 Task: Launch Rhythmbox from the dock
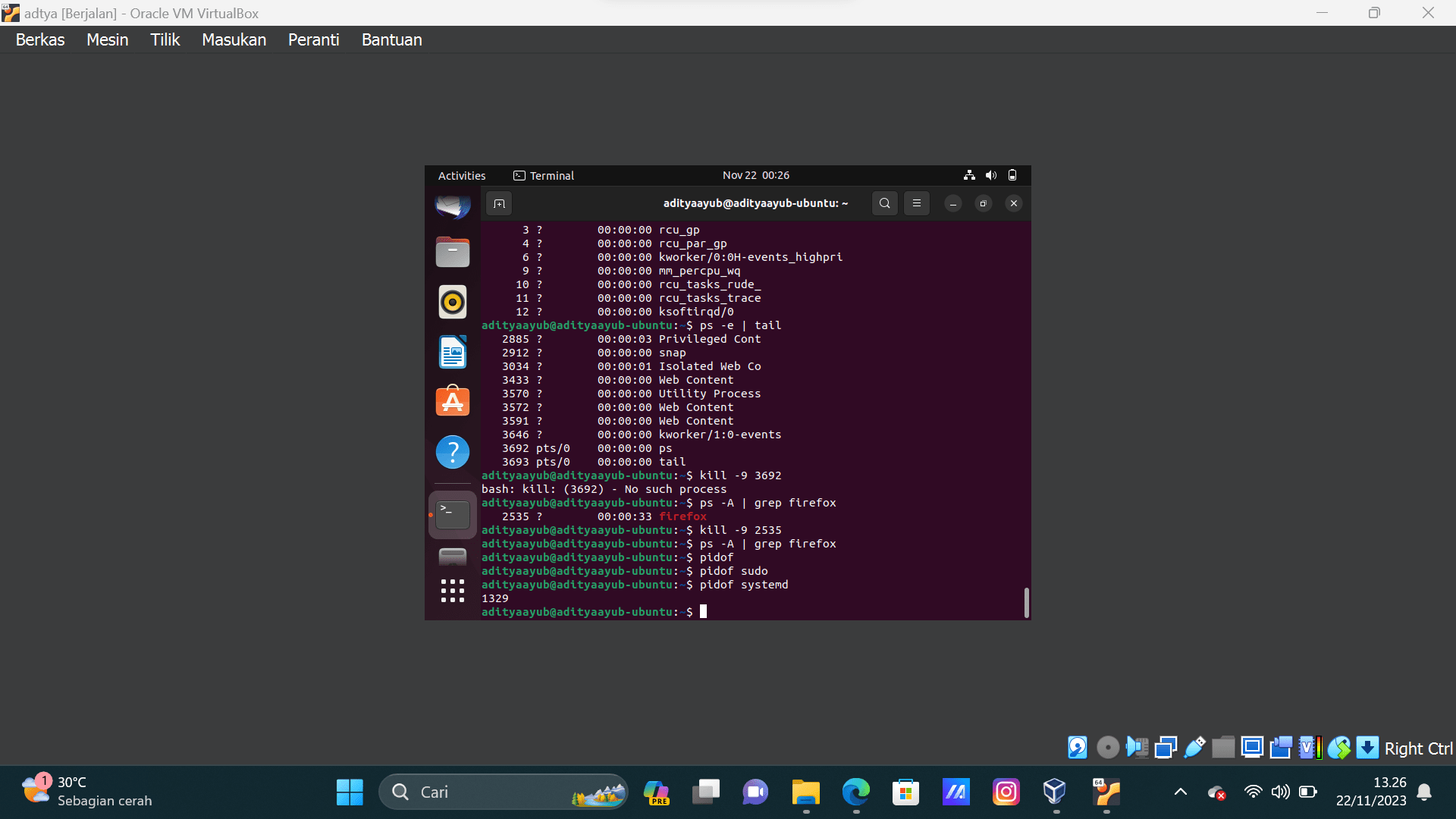click(453, 302)
